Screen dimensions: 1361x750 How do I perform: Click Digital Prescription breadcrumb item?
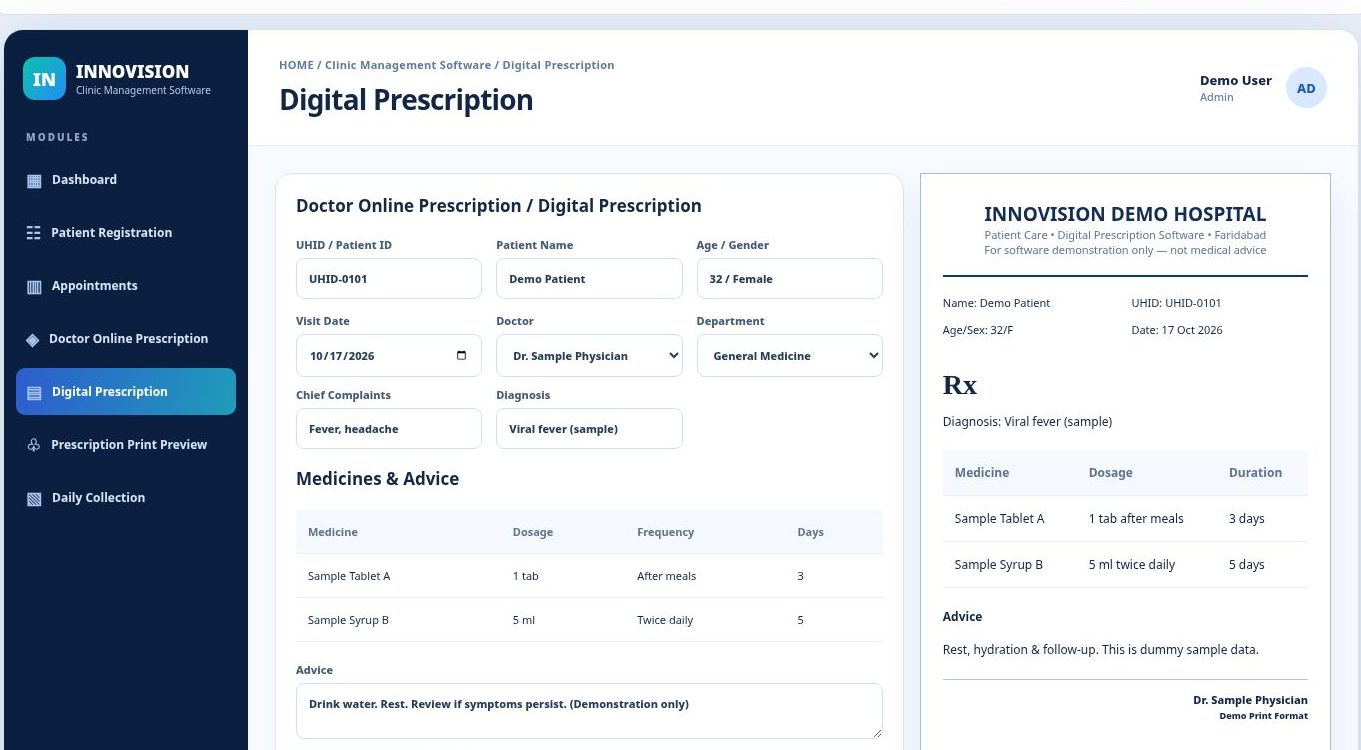(x=558, y=65)
